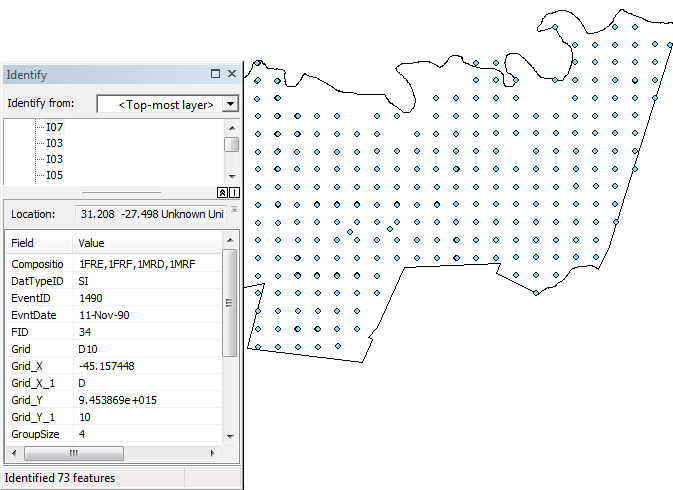Click the horizontal scrollbar right arrow
673x490 pixels.
click(x=212, y=453)
